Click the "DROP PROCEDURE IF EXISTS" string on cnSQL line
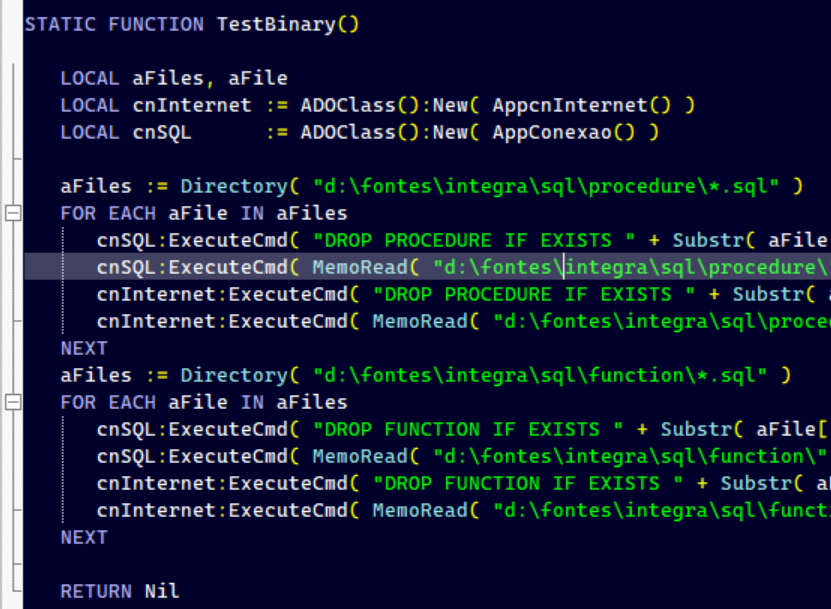This screenshot has width=831, height=609. click(480, 240)
